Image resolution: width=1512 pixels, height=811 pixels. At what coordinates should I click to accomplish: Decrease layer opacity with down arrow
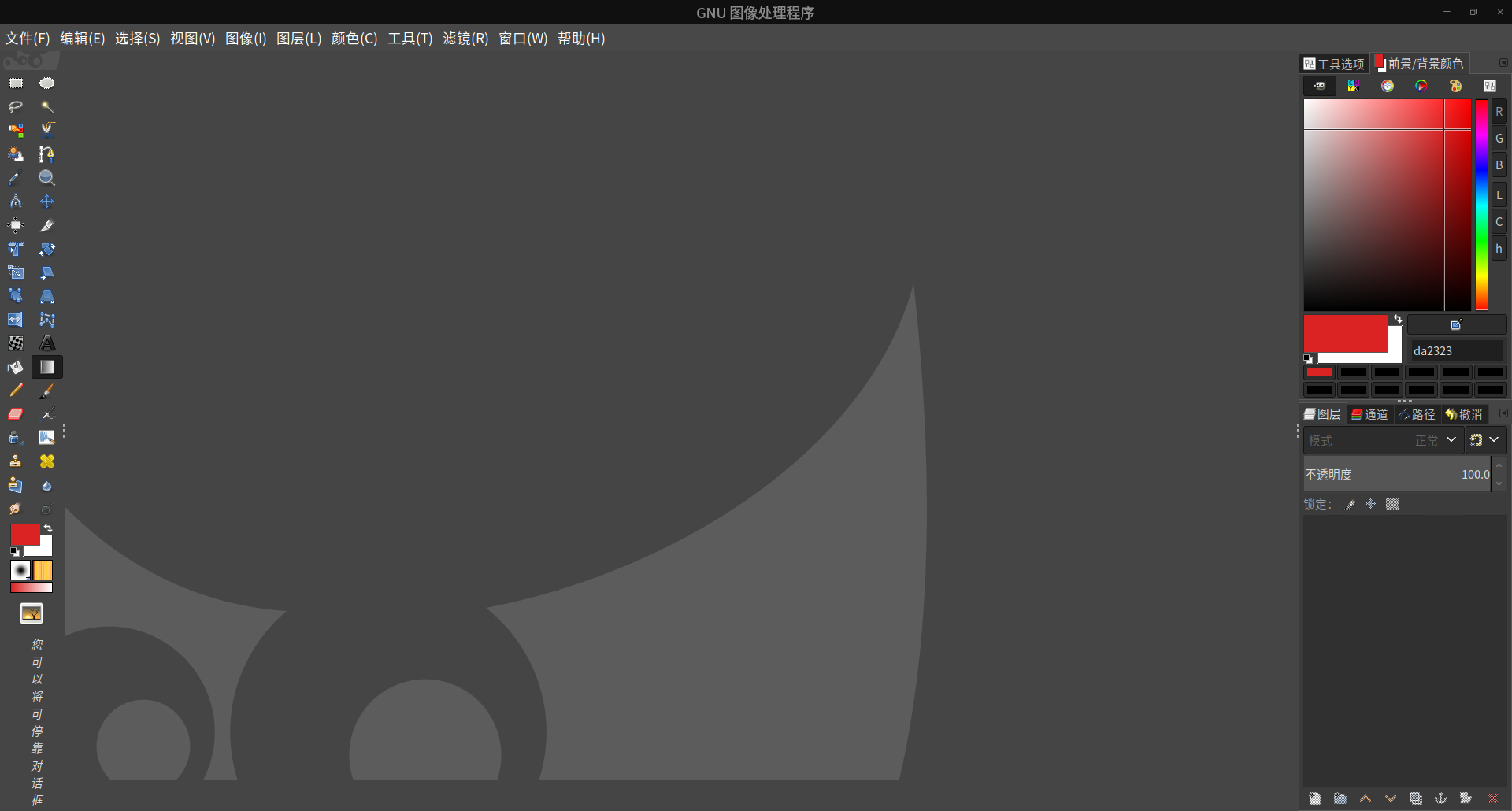click(1499, 483)
